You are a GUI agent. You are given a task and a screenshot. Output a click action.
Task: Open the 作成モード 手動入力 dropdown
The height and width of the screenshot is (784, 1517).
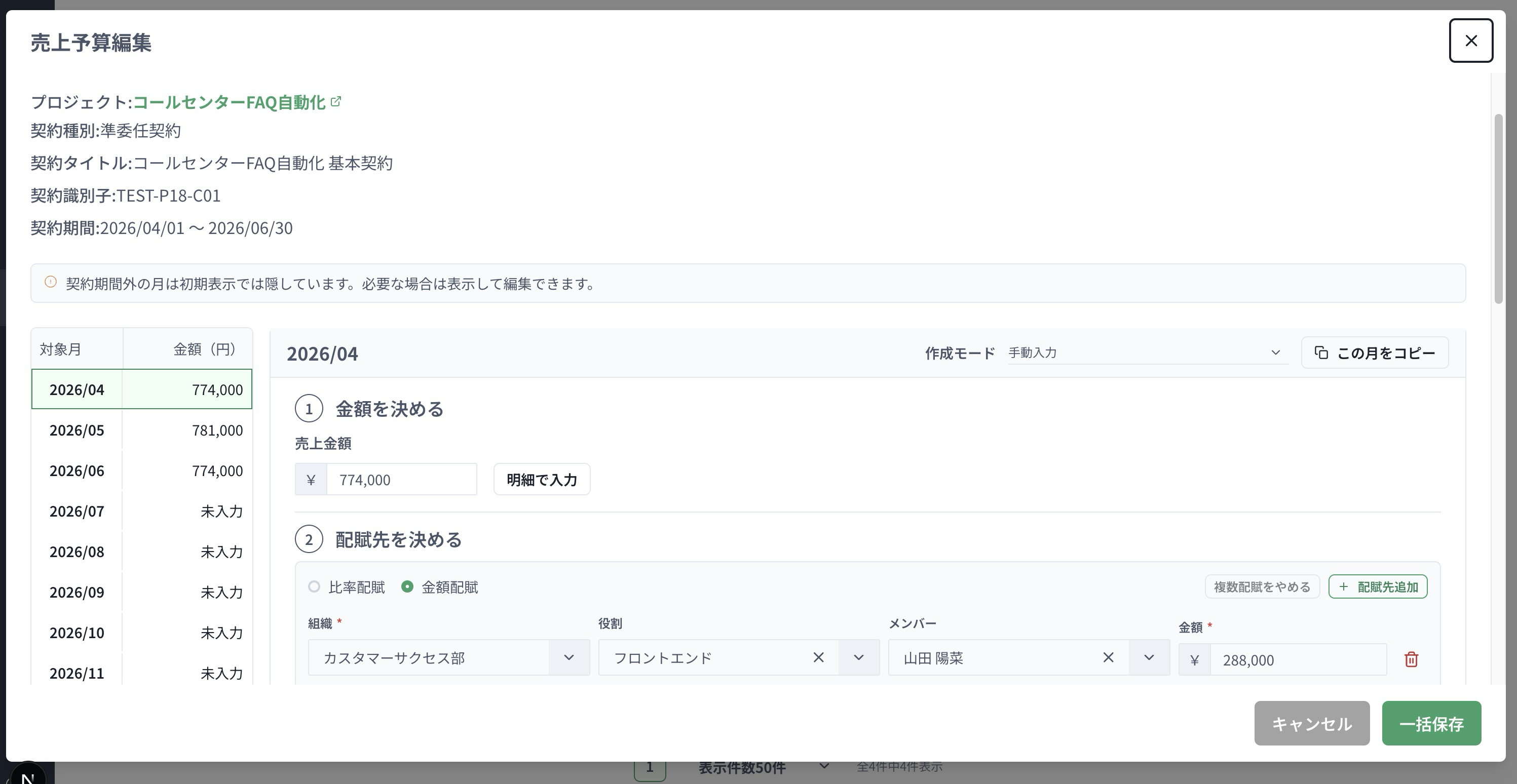pyautogui.click(x=1147, y=352)
